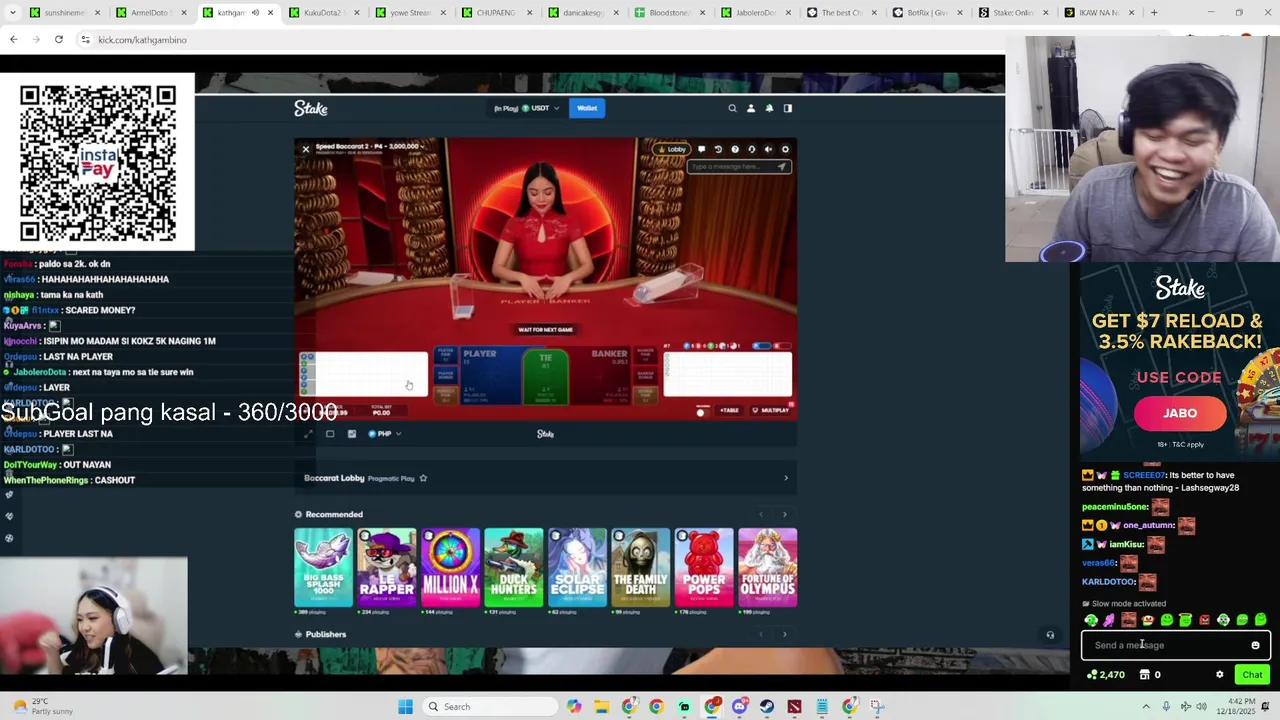Bet on the BANKER area
The width and height of the screenshot is (1280, 720).
pos(600,375)
